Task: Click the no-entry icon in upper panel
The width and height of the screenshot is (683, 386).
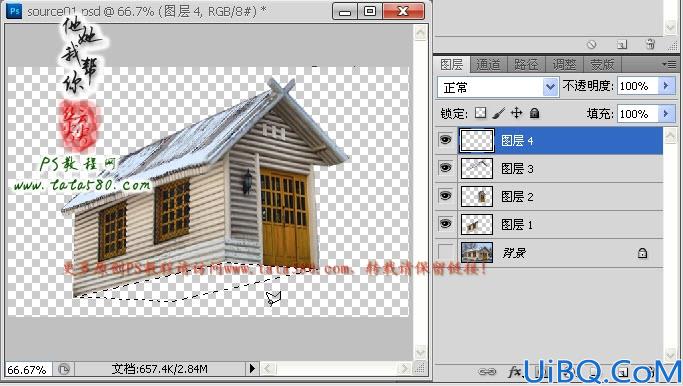Action: click(591, 44)
